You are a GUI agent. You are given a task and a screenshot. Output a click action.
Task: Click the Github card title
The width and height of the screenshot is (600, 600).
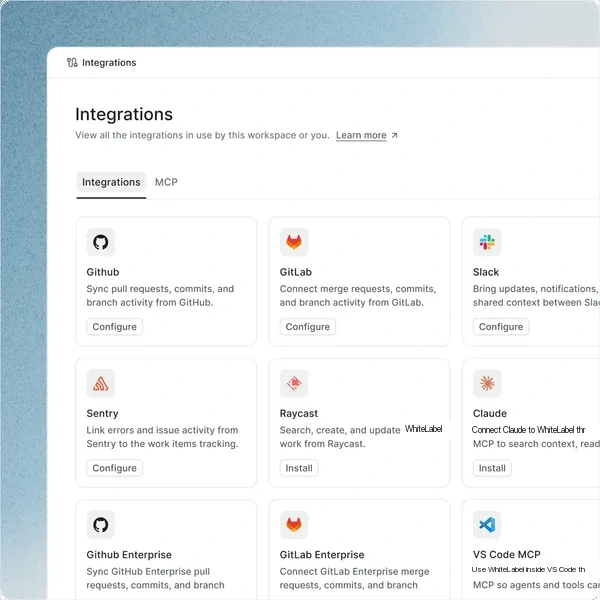click(x=103, y=272)
